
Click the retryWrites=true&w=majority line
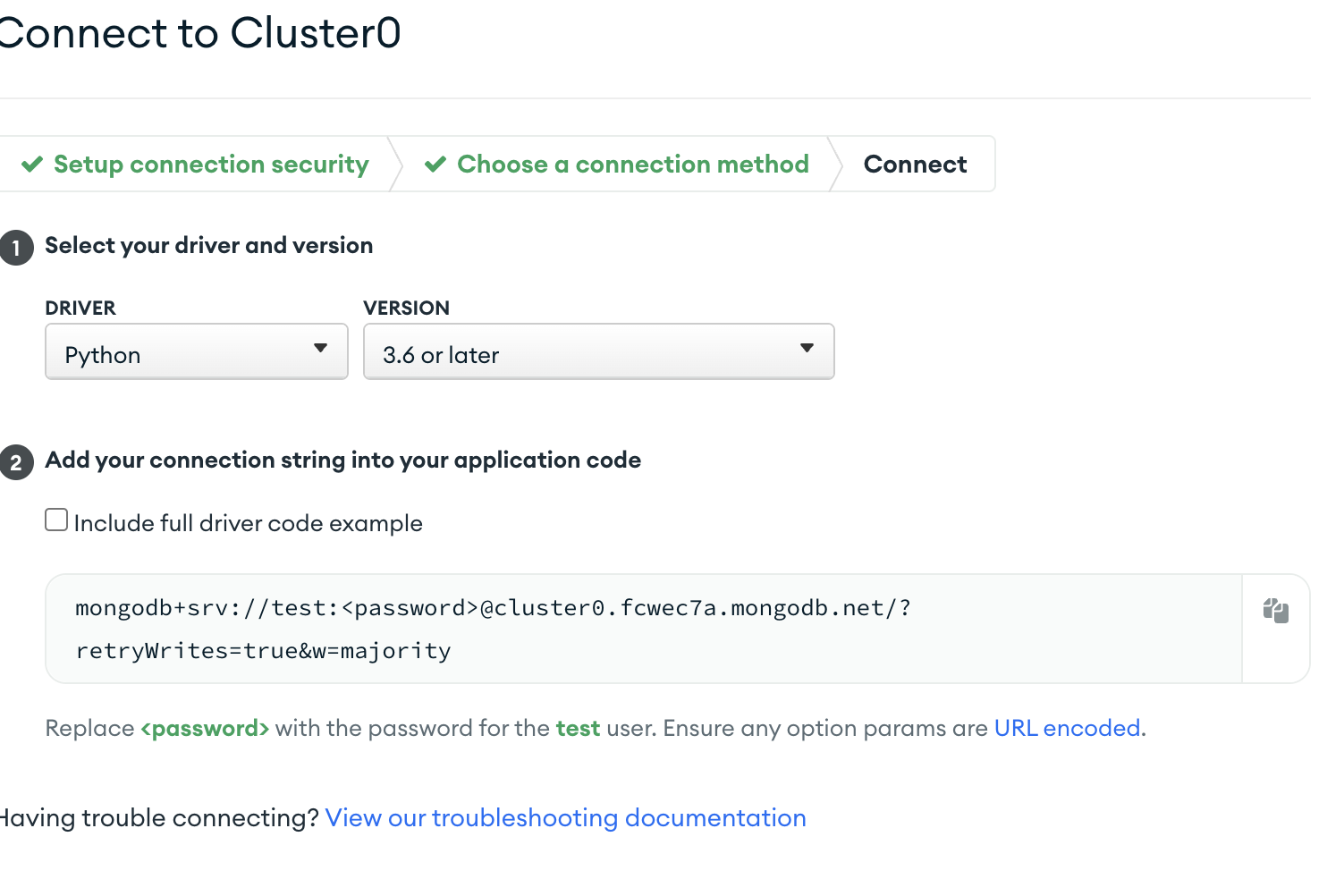[x=264, y=651]
